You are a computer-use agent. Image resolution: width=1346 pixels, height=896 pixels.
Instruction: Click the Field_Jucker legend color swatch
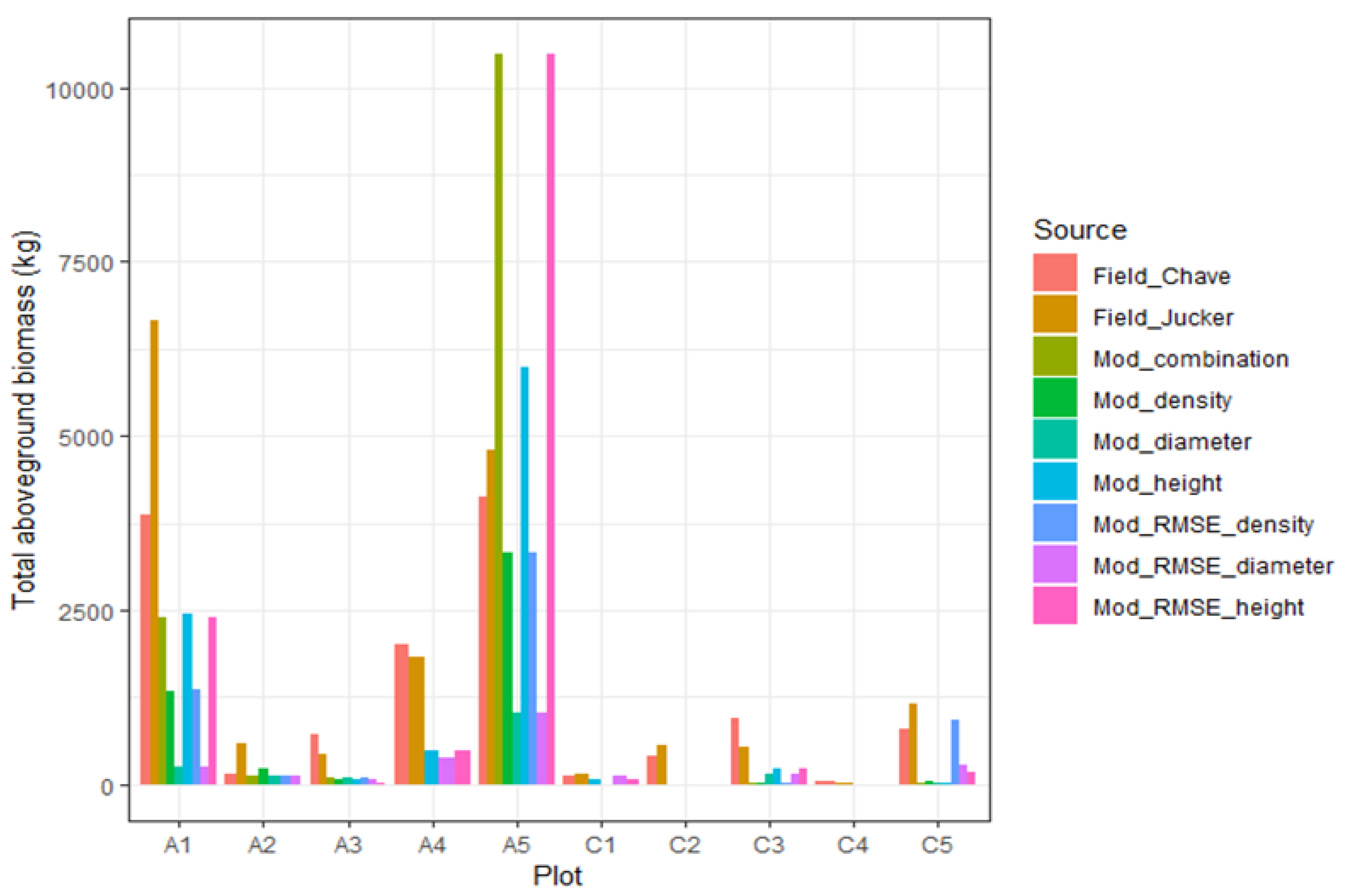point(1054,314)
